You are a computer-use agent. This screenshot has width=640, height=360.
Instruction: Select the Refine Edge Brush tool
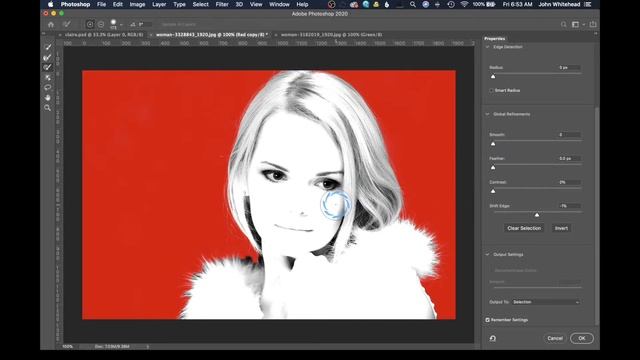point(47,57)
